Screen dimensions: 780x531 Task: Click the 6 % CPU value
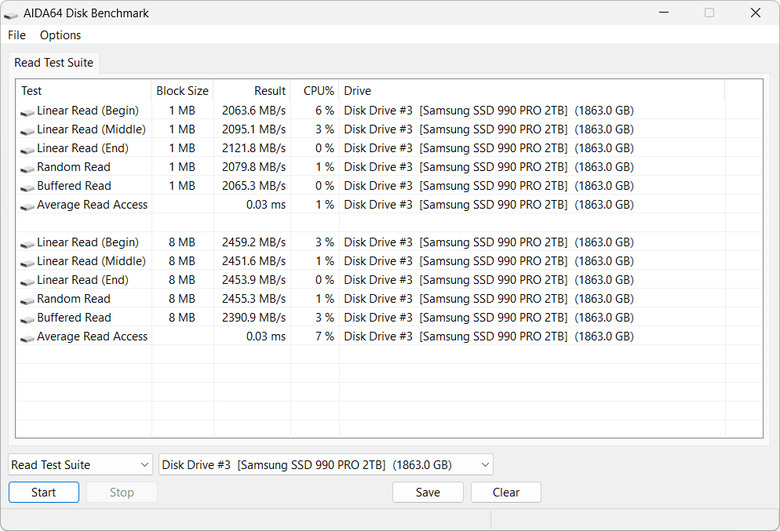pos(324,110)
